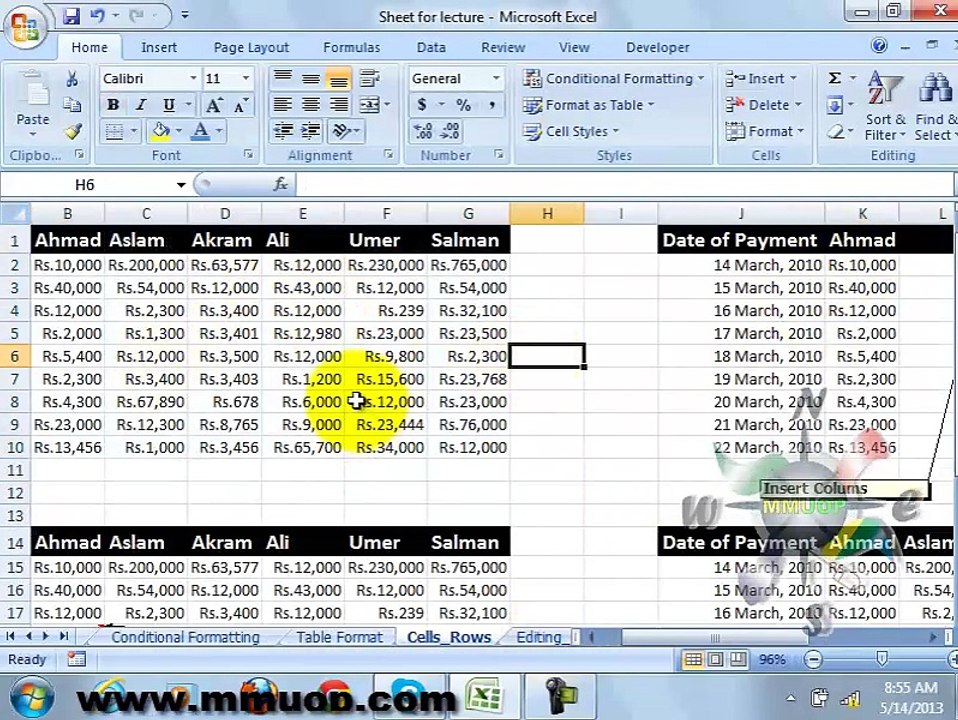Click the Insert cells button
The height and width of the screenshot is (720, 958).
tap(761, 78)
